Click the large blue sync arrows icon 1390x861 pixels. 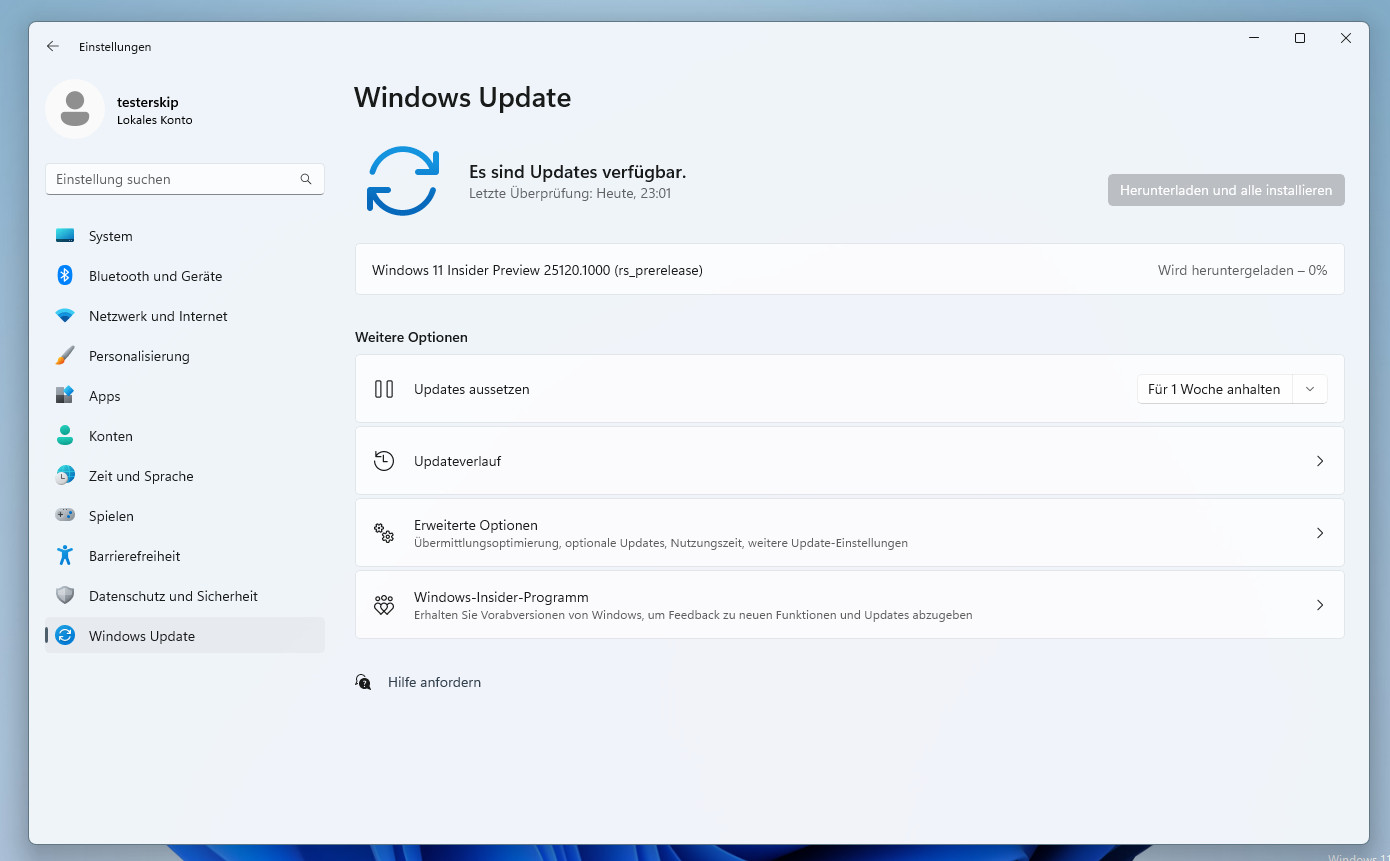[x=403, y=181]
